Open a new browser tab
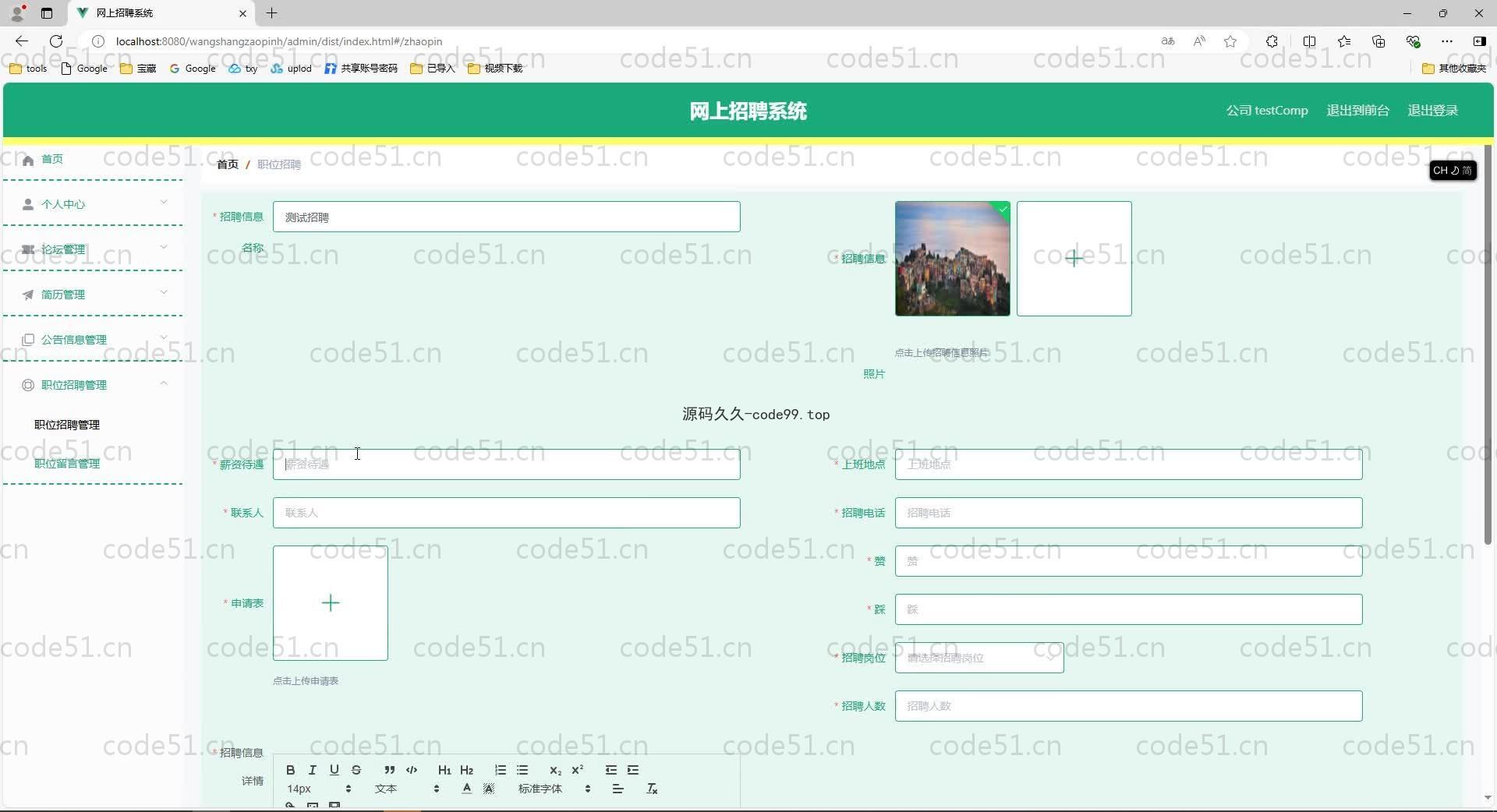Screen dimensions: 1497x812 [x=272, y=13]
